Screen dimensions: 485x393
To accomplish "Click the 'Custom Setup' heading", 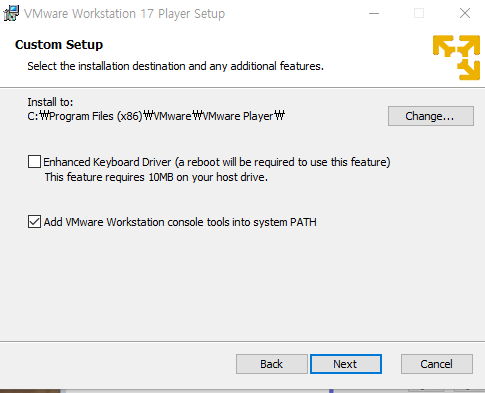I will 59,45.
